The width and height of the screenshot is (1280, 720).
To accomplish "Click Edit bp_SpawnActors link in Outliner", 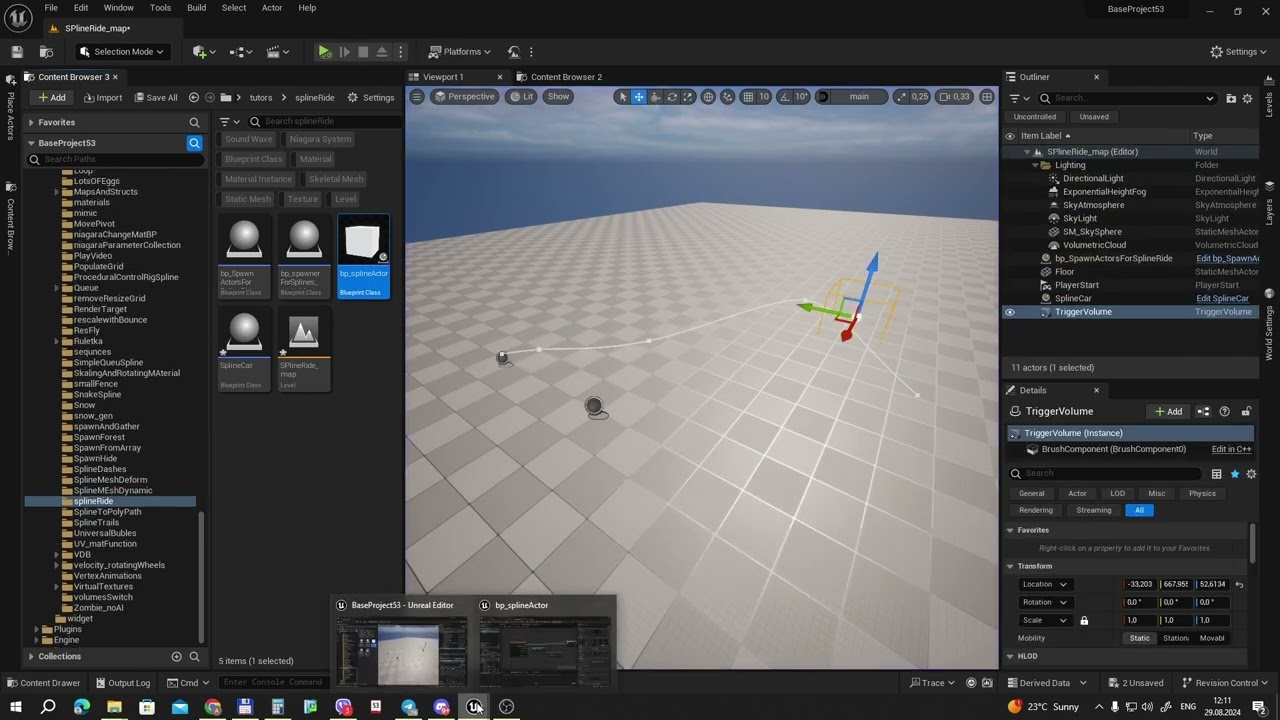I will click(1228, 258).
